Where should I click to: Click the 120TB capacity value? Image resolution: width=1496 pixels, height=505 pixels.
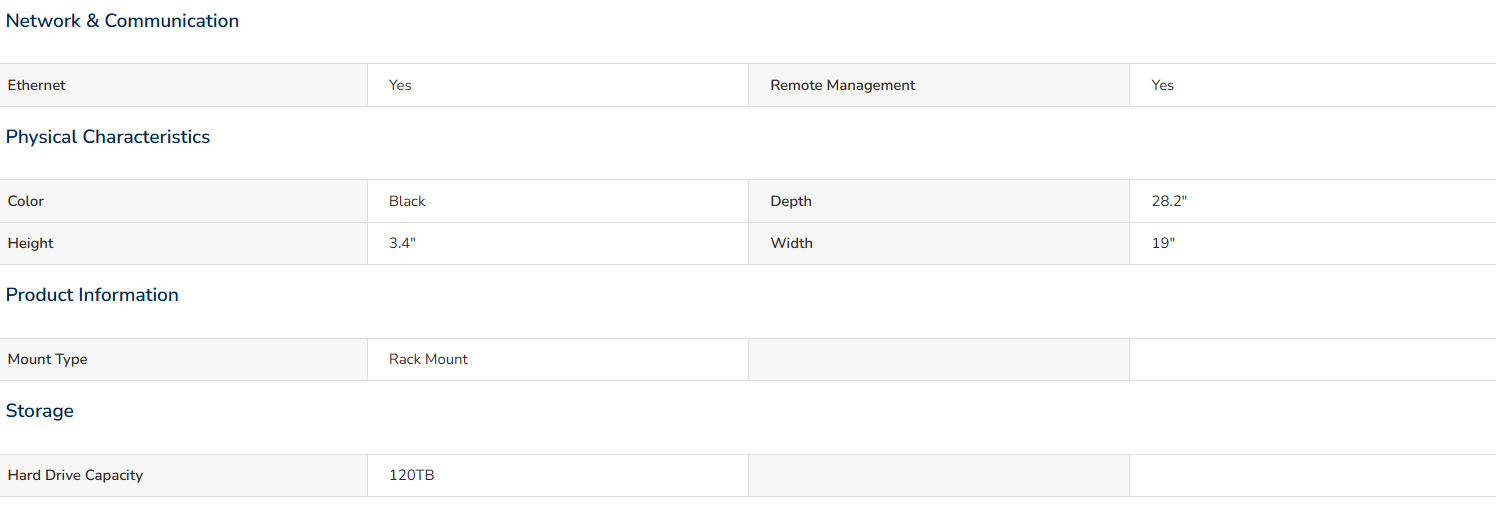pos(412,475)
